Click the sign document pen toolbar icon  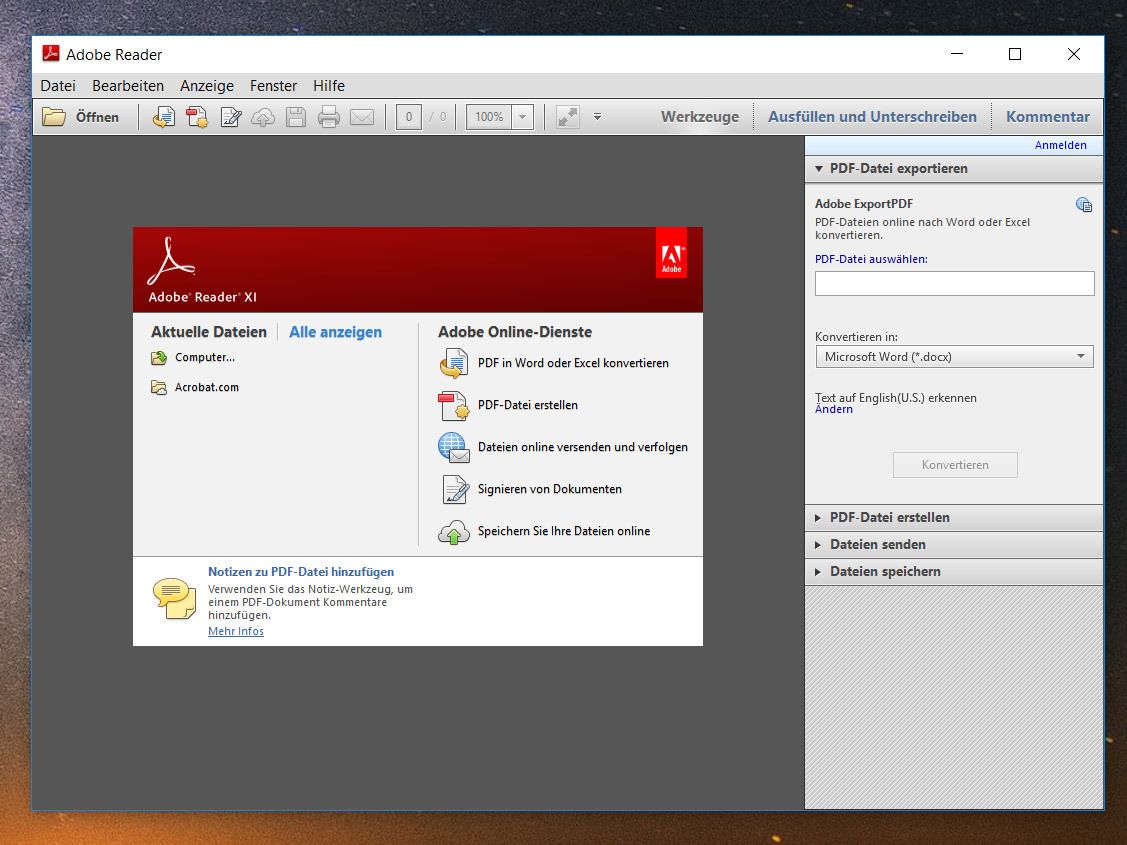tap(231, 116)
